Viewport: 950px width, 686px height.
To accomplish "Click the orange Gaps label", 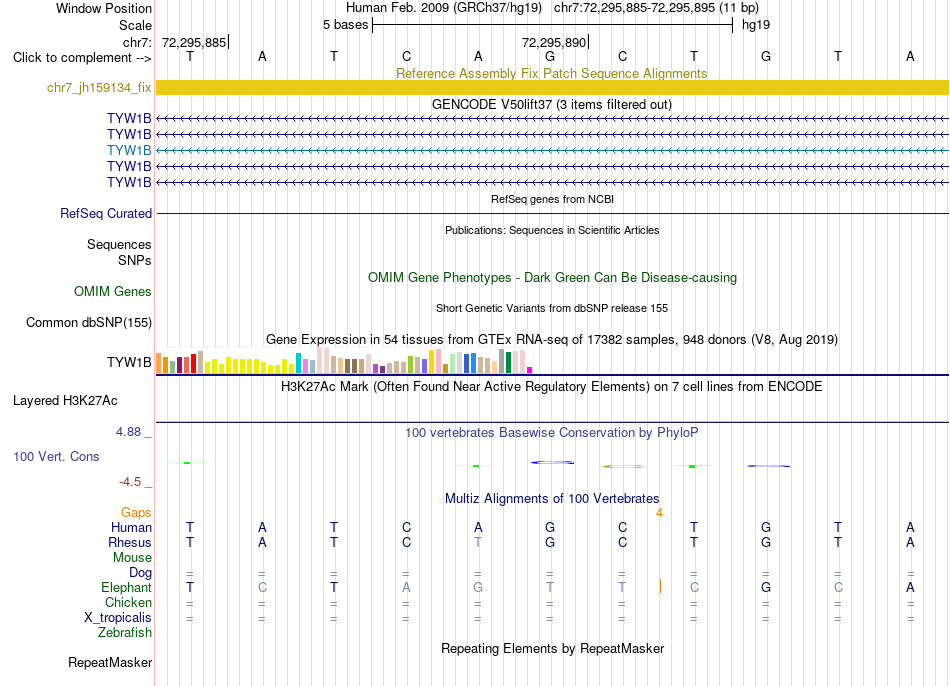I will click(x=136, y=513).
